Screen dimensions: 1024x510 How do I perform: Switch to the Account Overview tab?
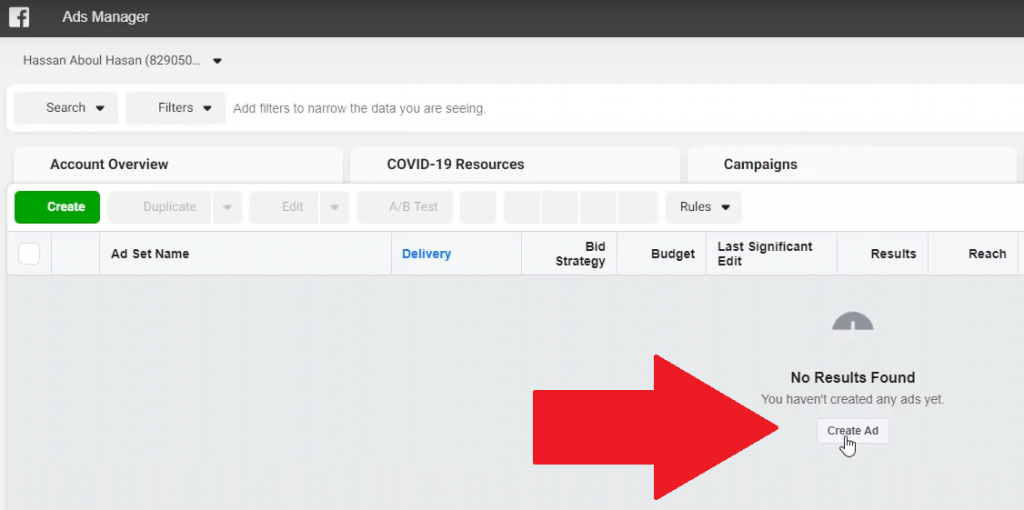tap(178, 165)
